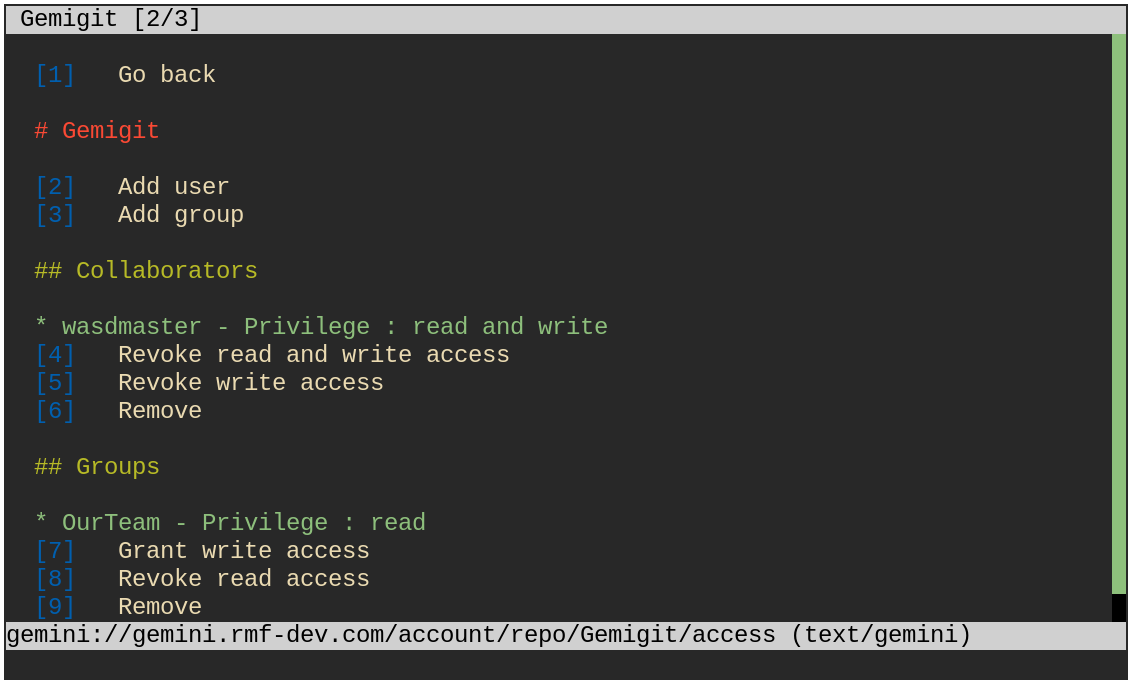
Task: Open the Add user link
Action: coord(173,186)
